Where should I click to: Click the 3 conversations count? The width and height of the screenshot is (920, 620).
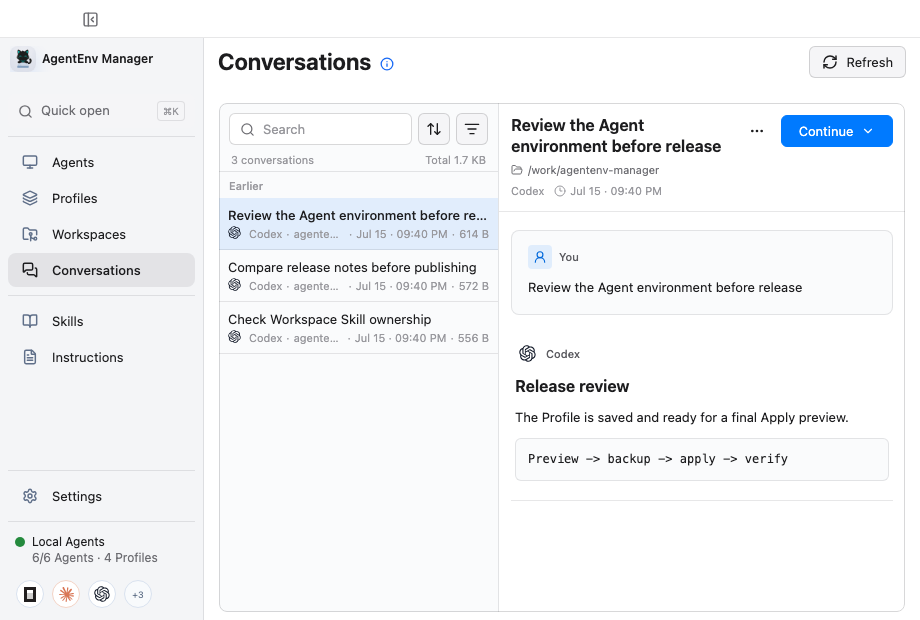coord(272,160)
